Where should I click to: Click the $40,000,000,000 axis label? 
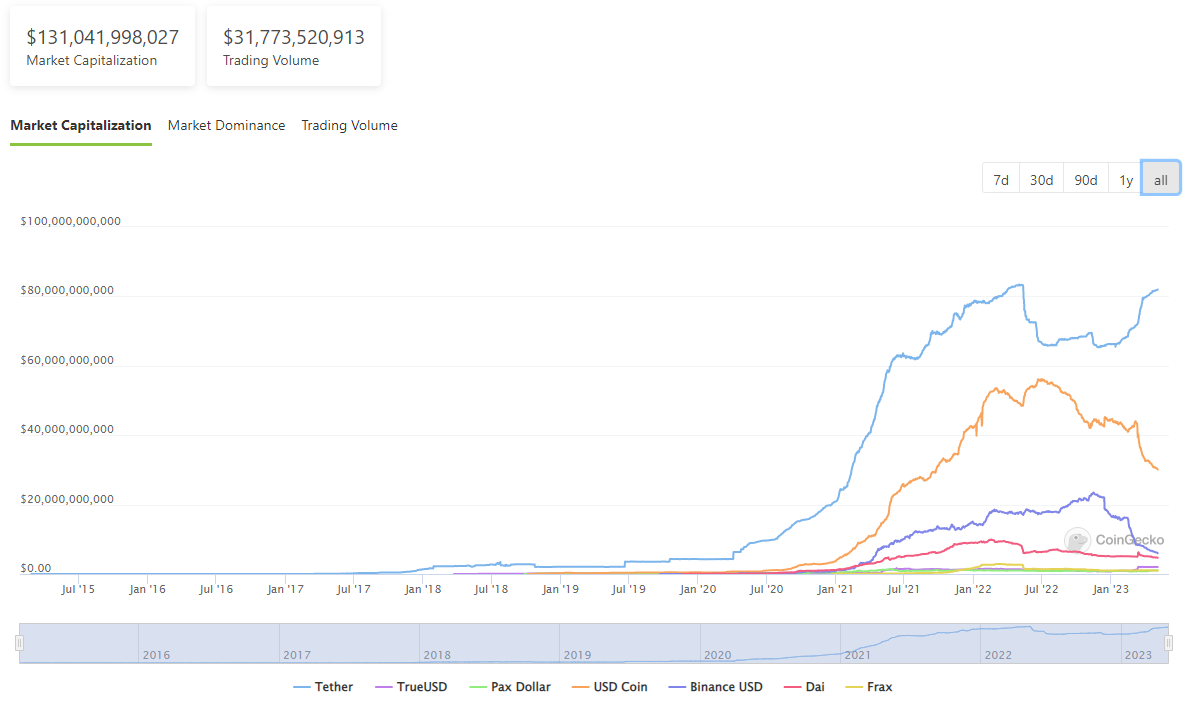[67, 429]
